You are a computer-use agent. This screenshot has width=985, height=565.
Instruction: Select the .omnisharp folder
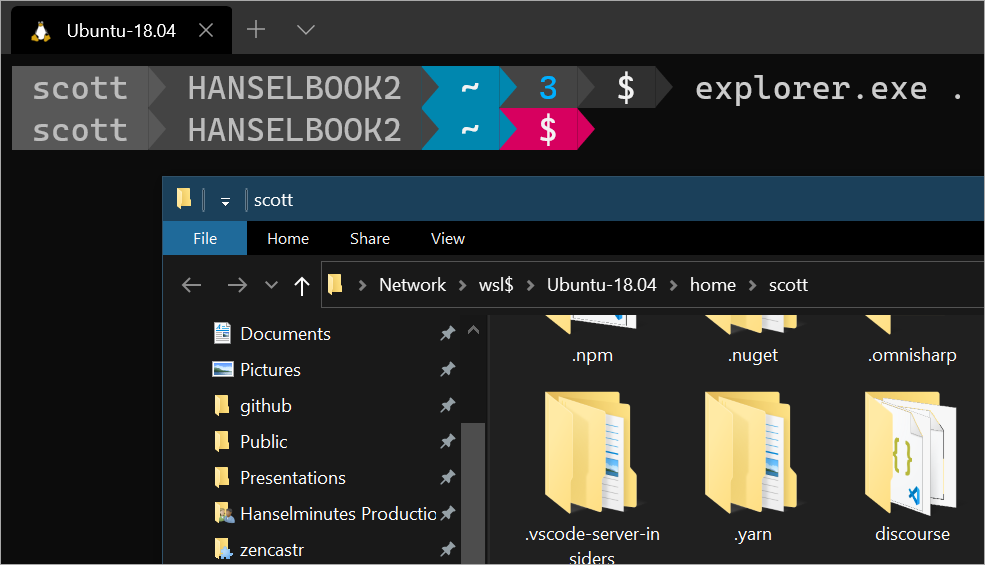tap(912, 340)
